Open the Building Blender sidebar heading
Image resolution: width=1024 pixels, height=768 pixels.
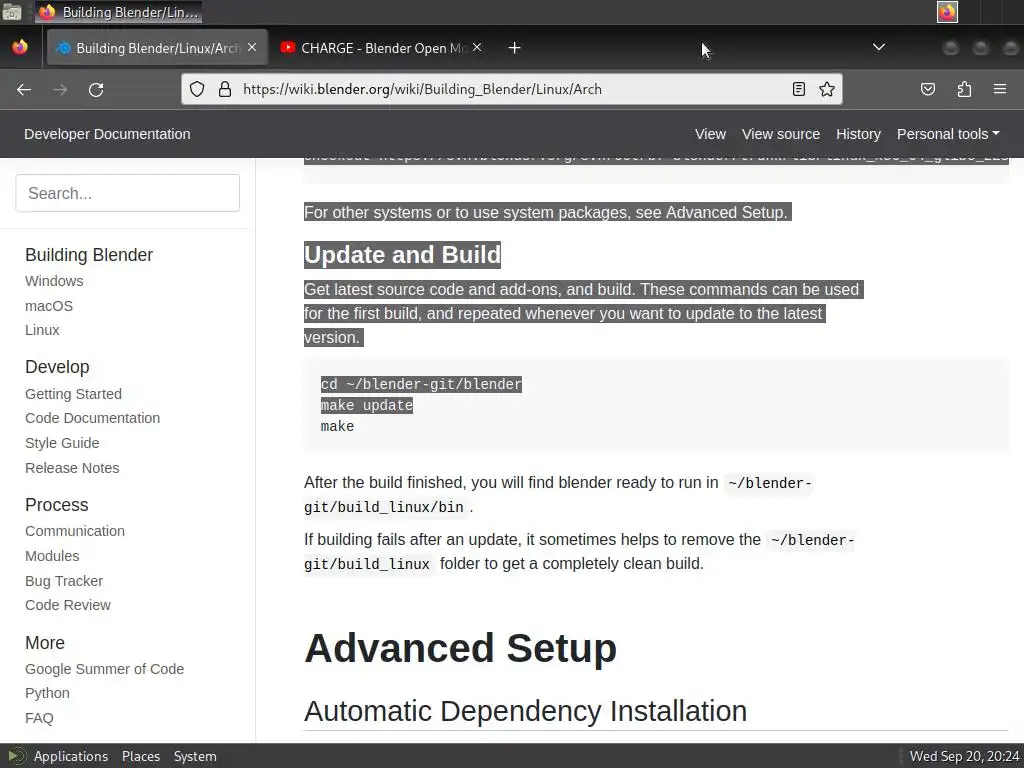coord(89,255)
